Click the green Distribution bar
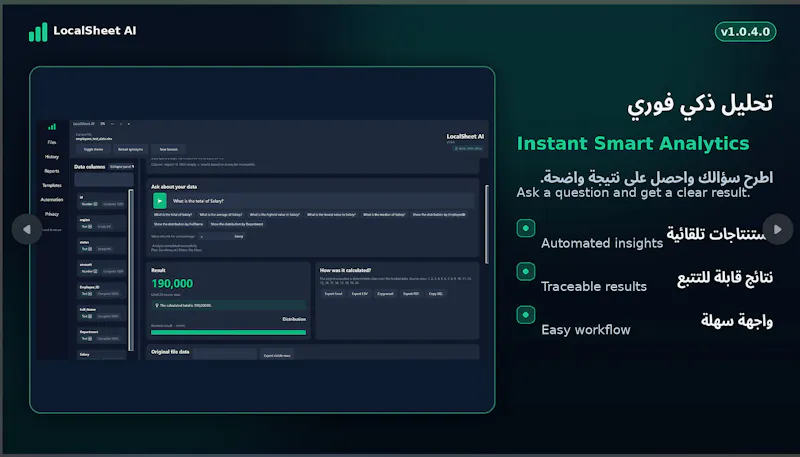The width and height of the screenshot is (800, 457). [x=229, y=333]
